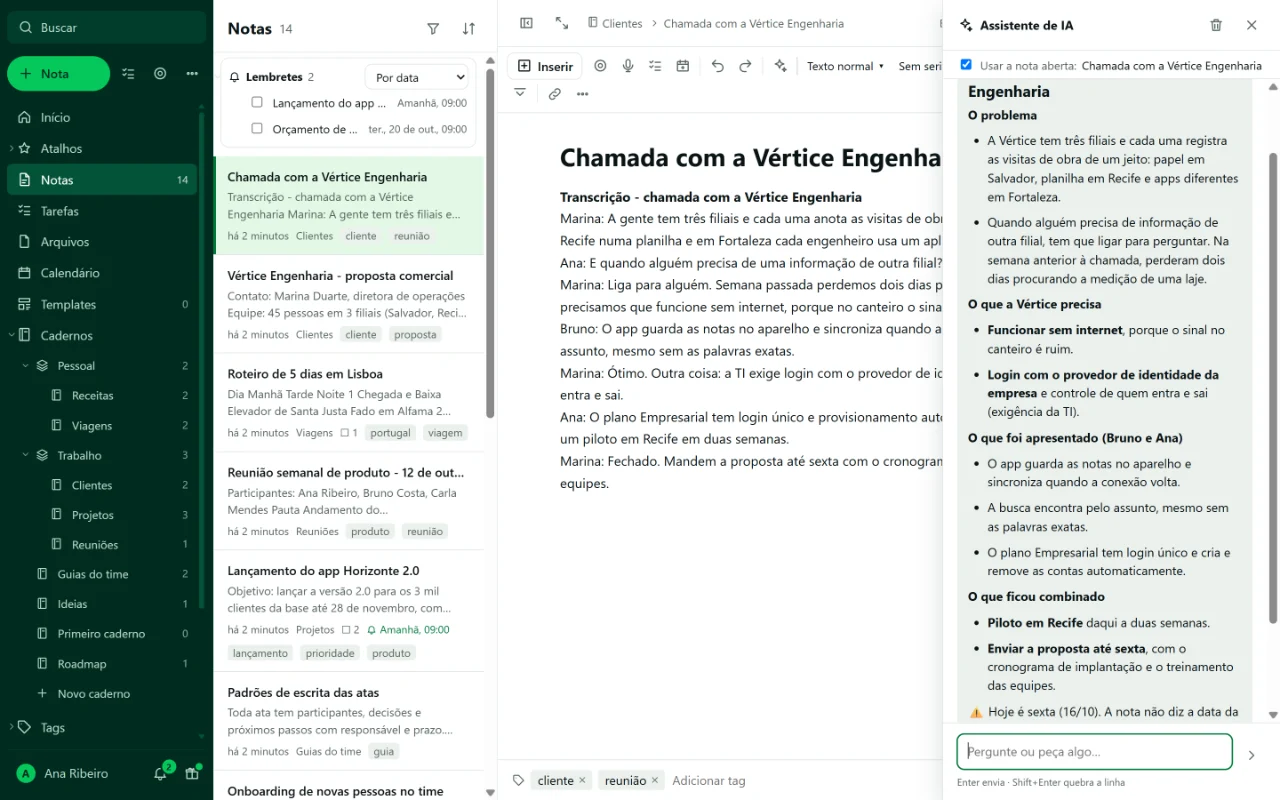
Task: Open Tarefas in the sidebar
Action: (x=103, y=211)
